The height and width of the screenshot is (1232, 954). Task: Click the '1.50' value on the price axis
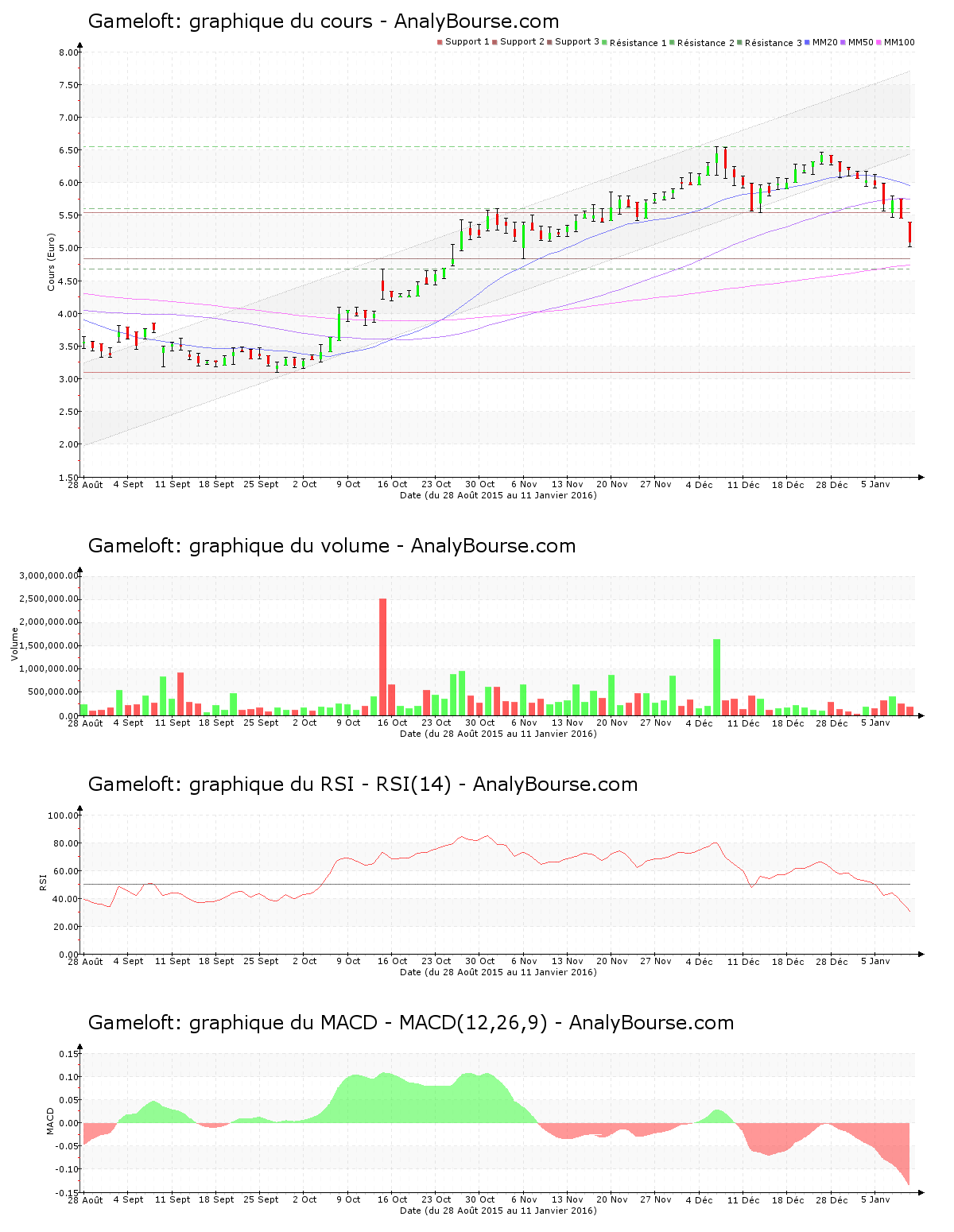click(x=69, y=477)
